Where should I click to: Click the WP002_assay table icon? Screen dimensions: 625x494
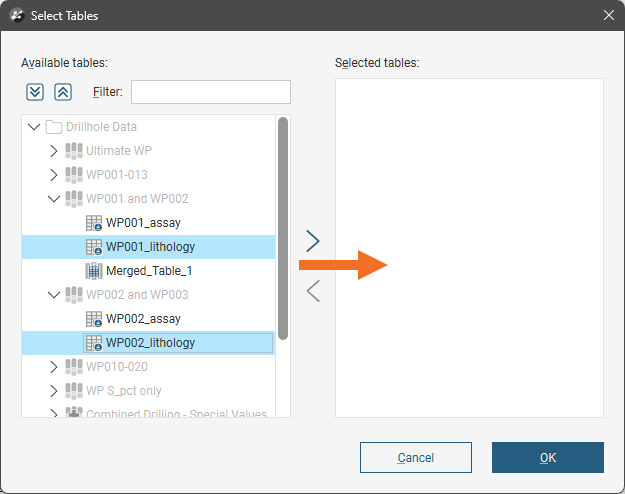tap(94, 319)
